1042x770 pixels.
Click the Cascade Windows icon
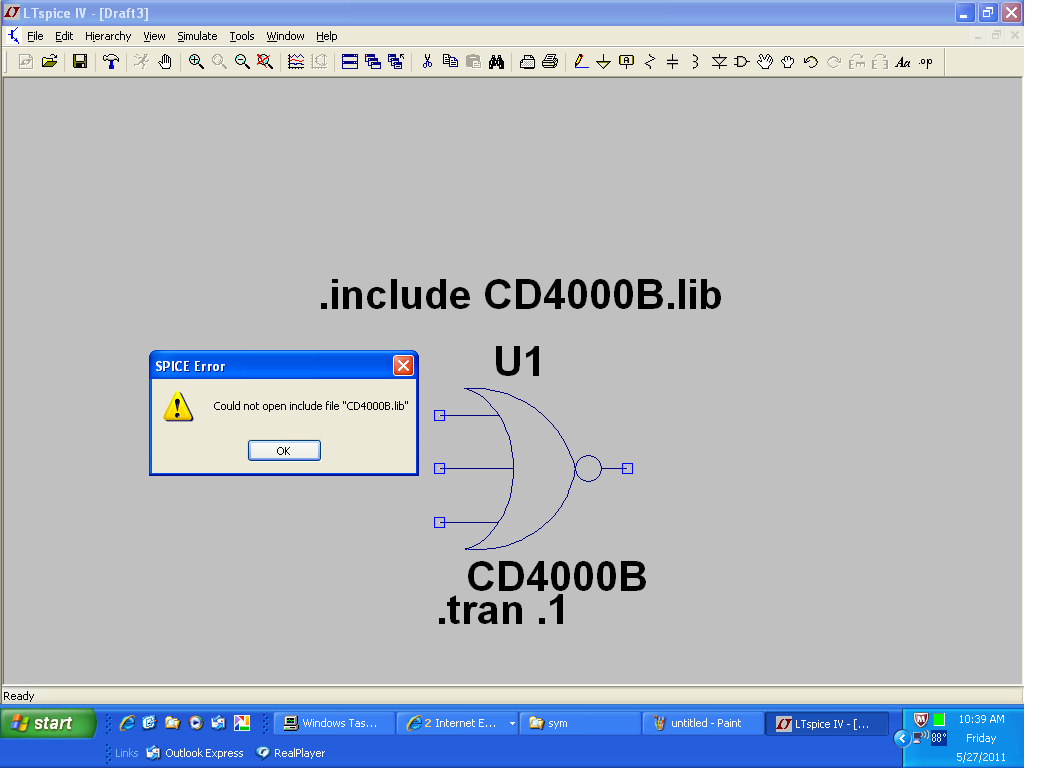pos(373,62)
